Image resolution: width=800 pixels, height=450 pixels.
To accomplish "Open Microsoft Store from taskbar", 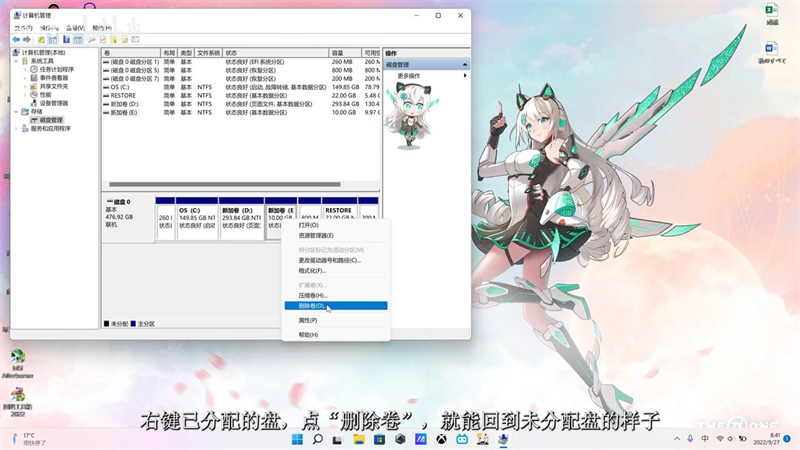I will (x=379, y=439).
